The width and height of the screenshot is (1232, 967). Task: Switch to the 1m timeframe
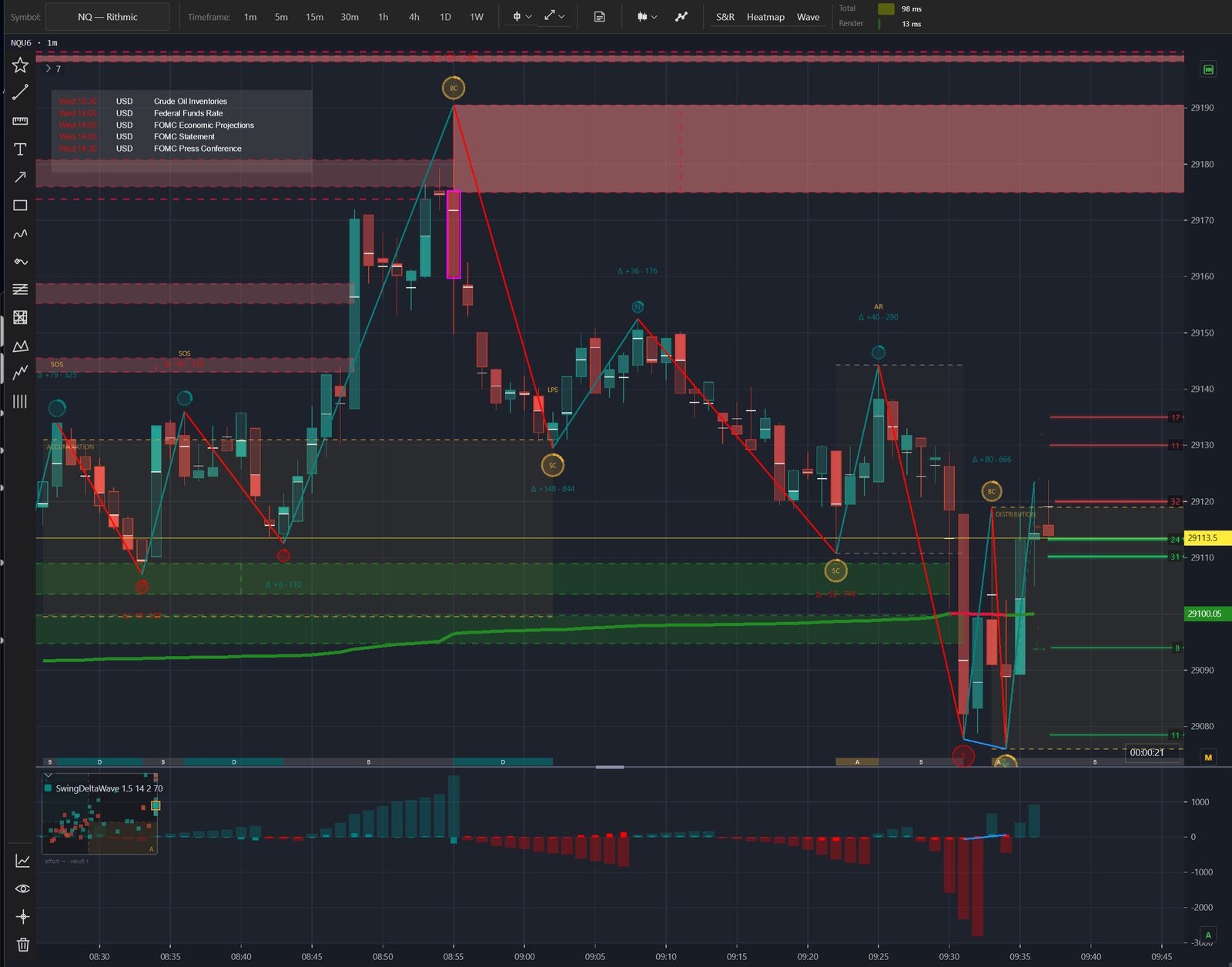[x=250, y=17]
